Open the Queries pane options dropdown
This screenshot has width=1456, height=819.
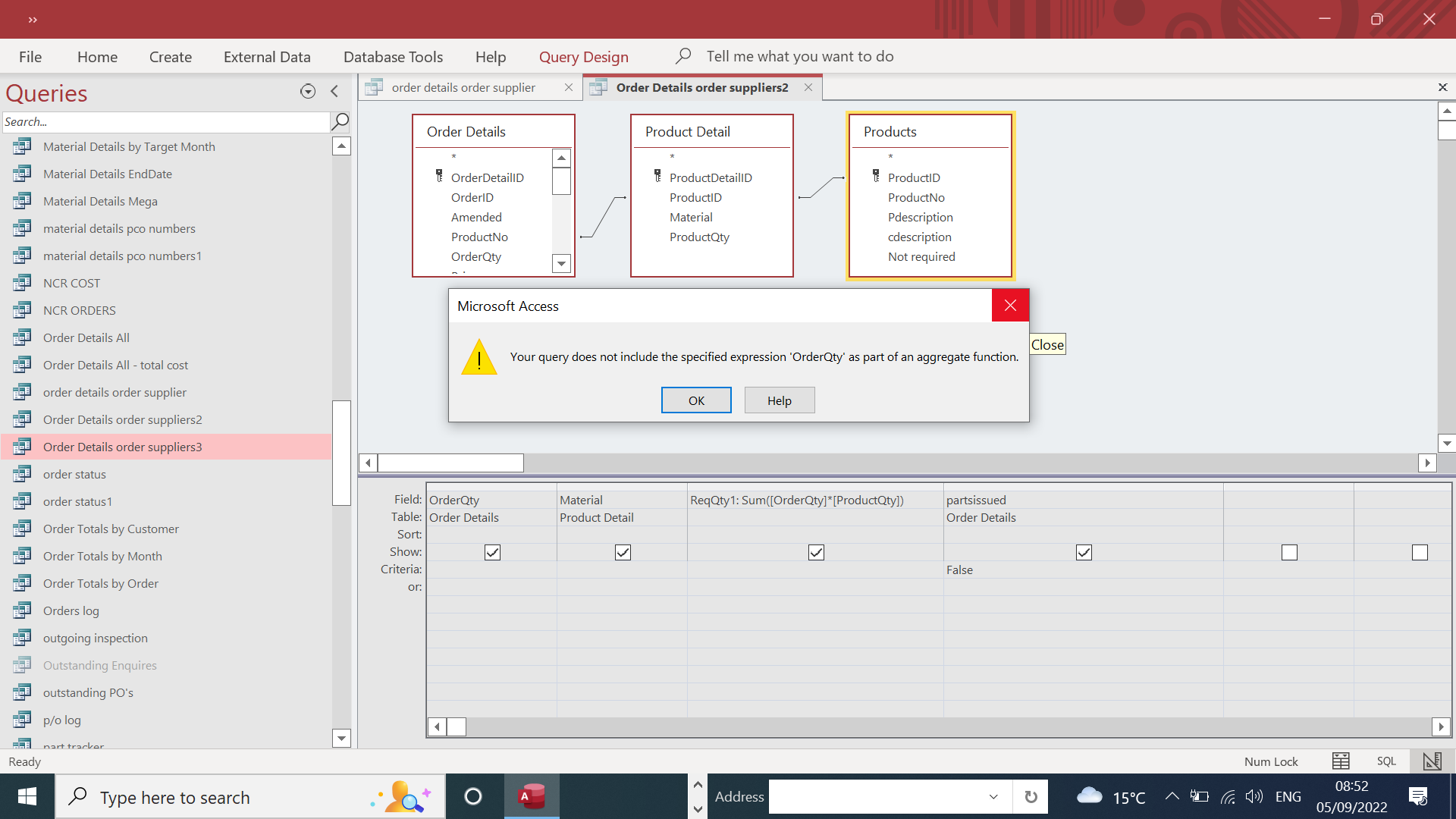[308, 91]
